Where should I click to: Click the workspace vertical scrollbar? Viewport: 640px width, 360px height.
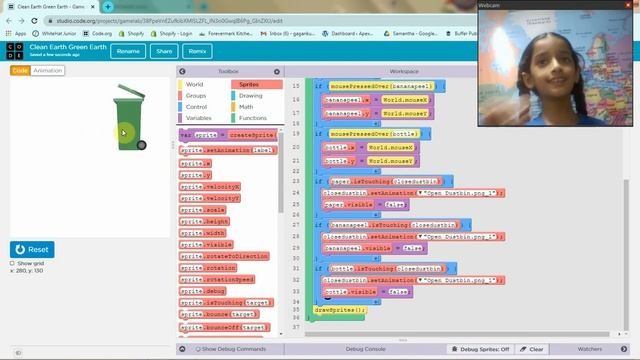click(627, 254)
